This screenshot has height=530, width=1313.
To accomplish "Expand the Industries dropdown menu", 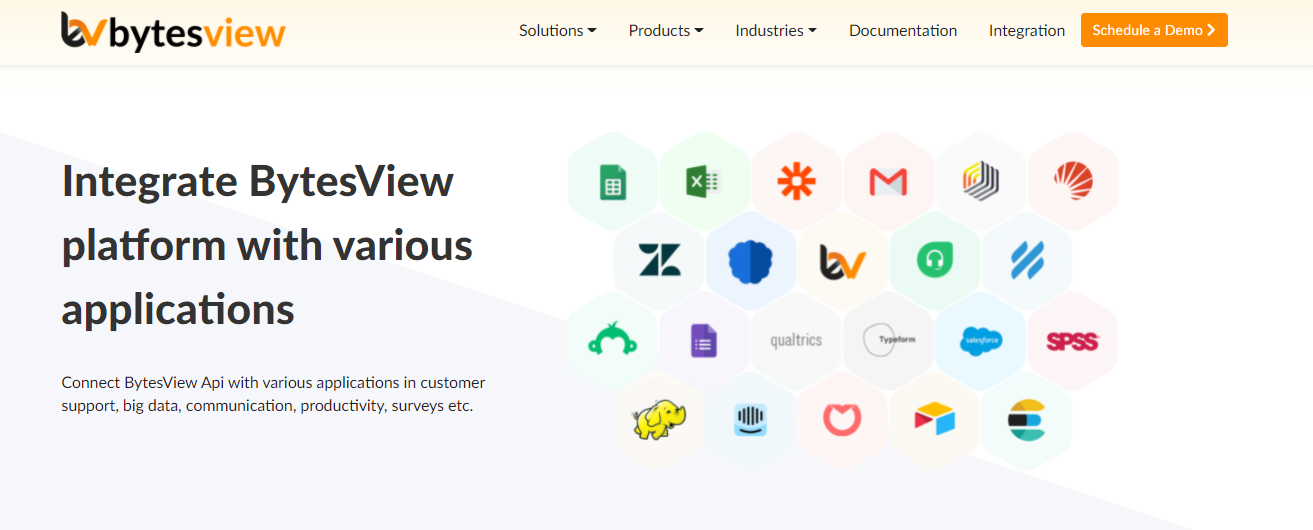I will (776, 30).
